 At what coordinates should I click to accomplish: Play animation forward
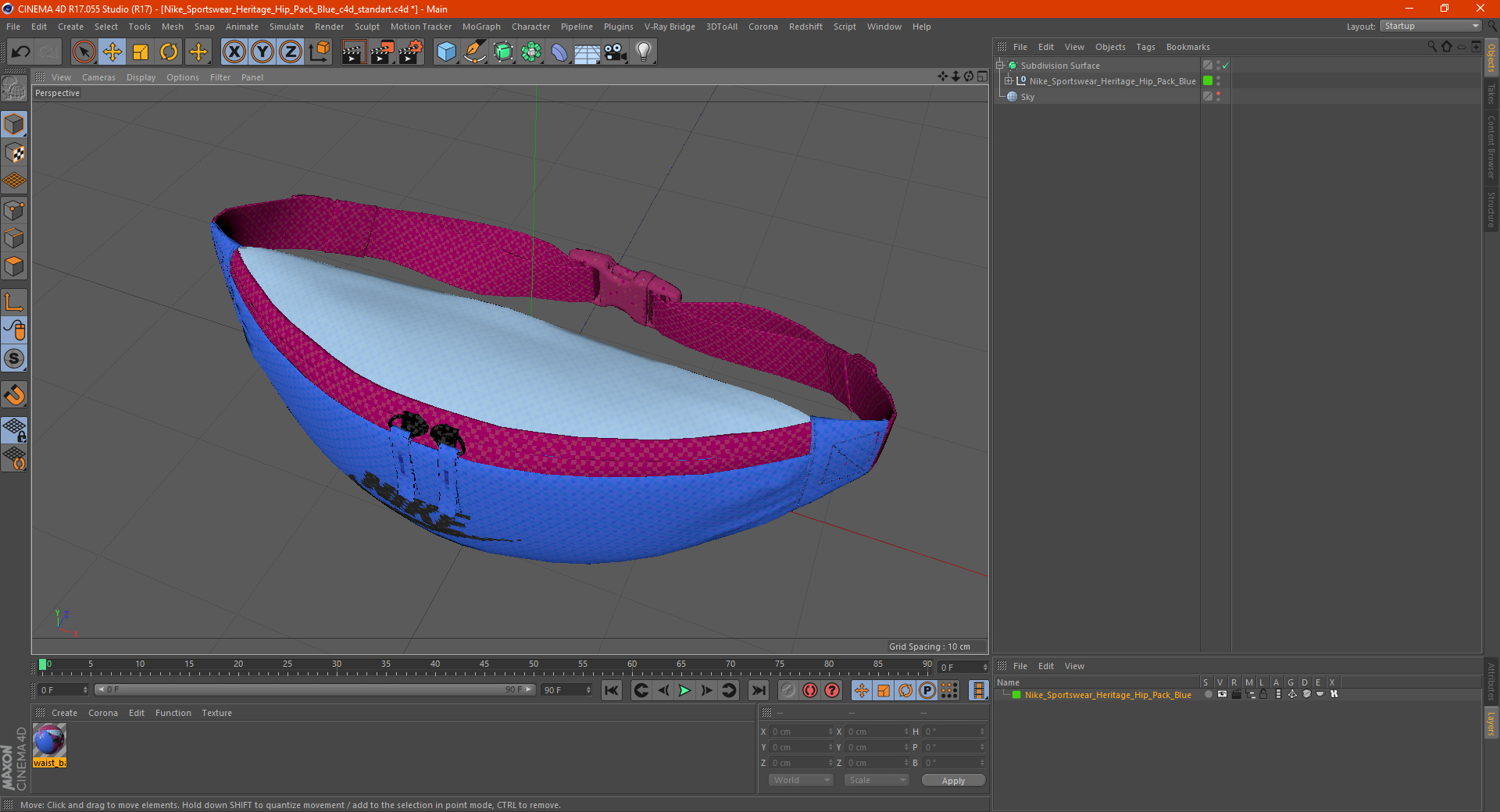[x=684, y=690]
